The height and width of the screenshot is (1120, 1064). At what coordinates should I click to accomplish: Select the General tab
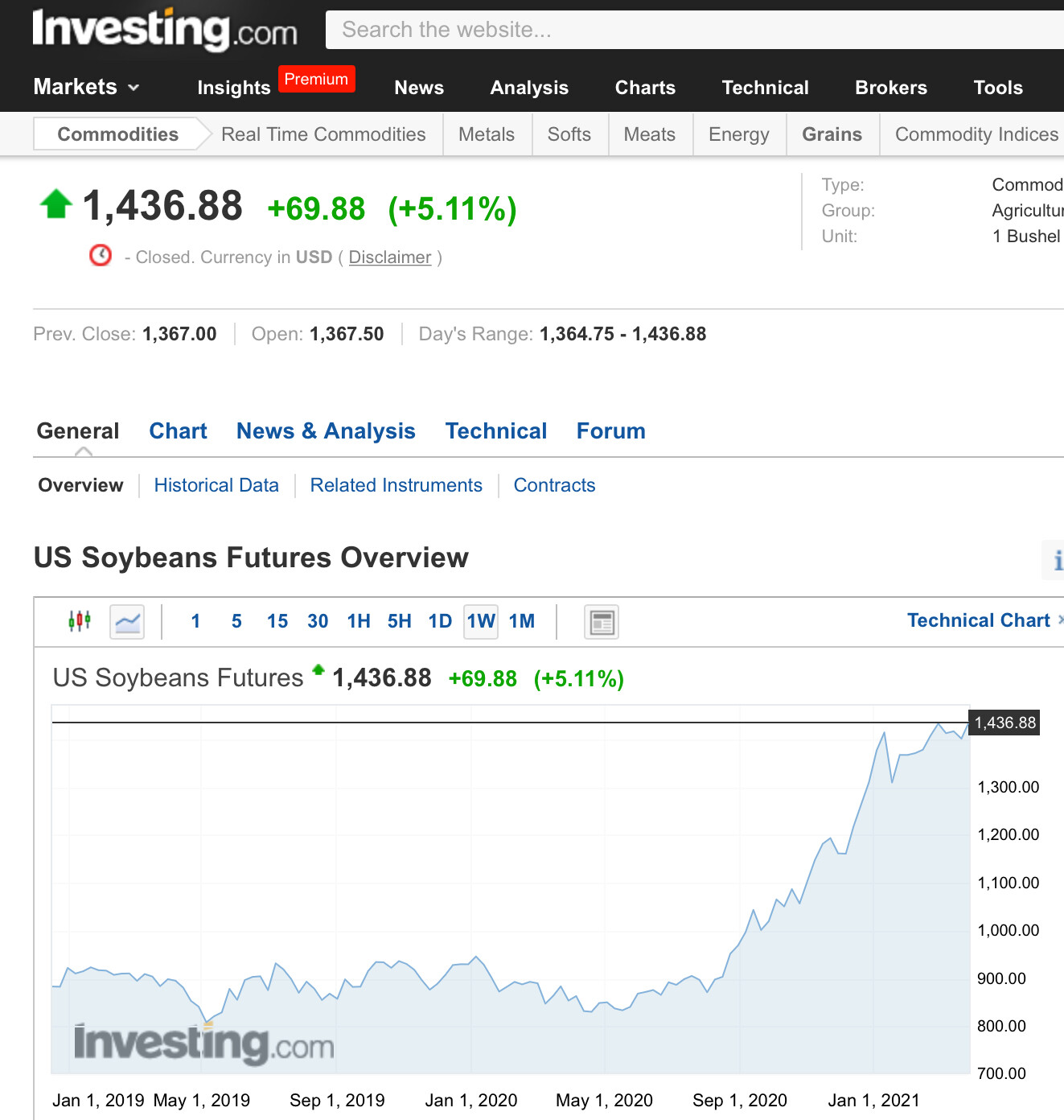[78, 431]
